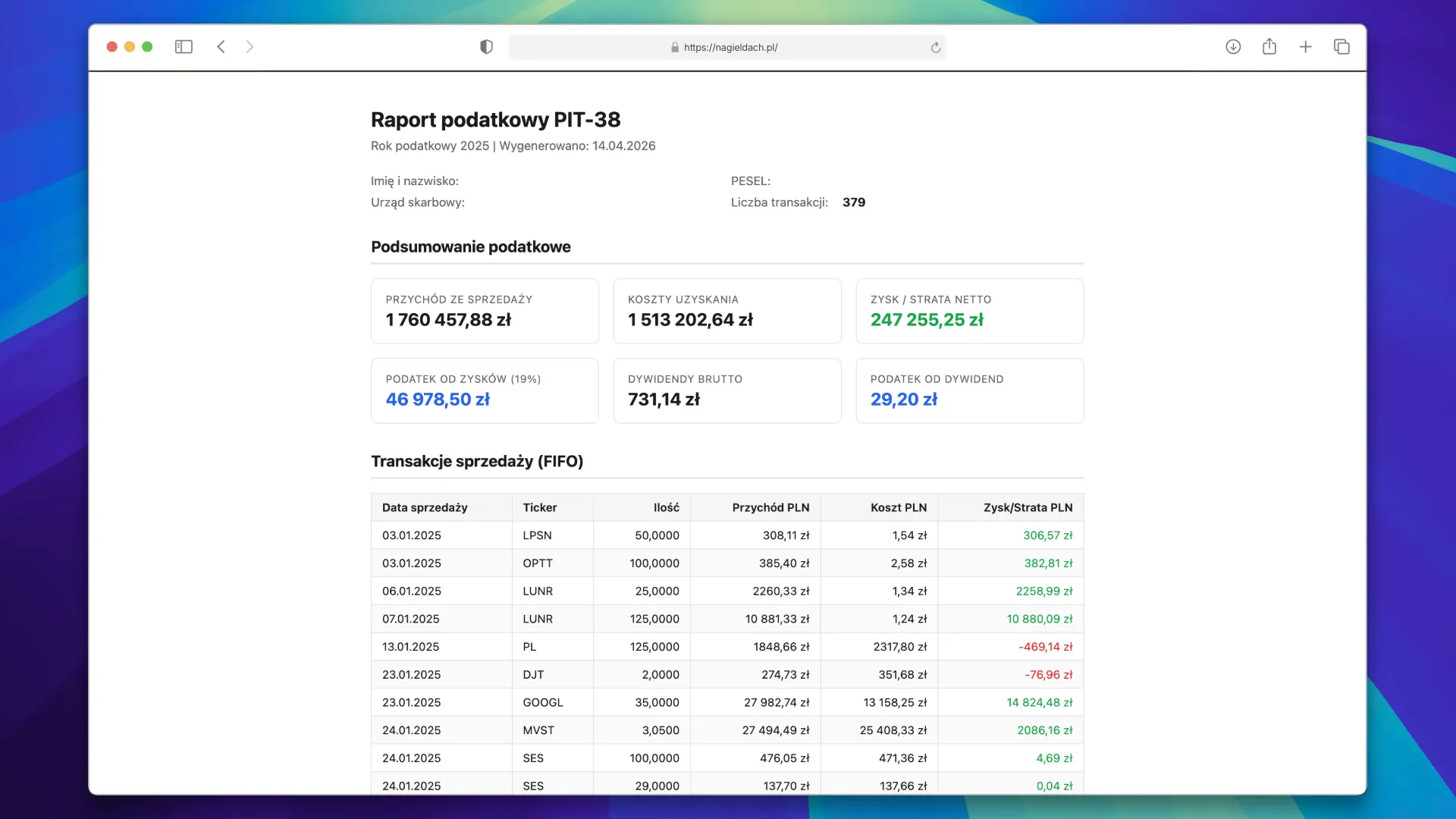
Task: Toggle the Safari sidebar icon
Action: (184, 47)
